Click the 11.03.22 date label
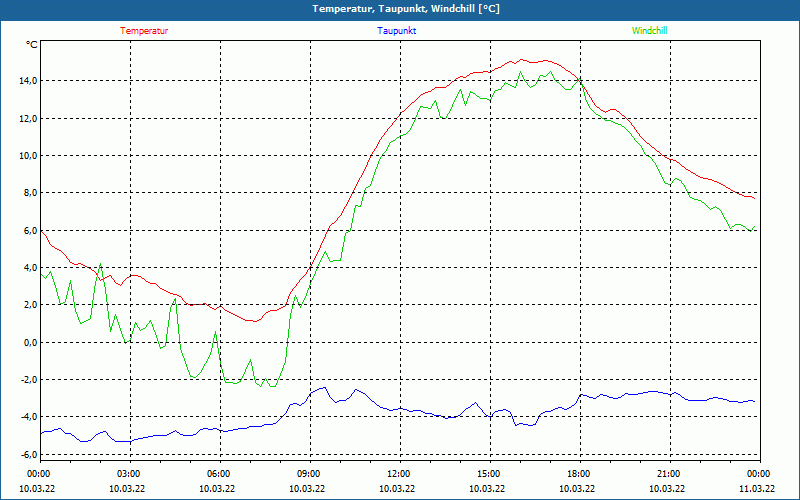The width and height of the screenshot is (800, 500). pos(757,488)
